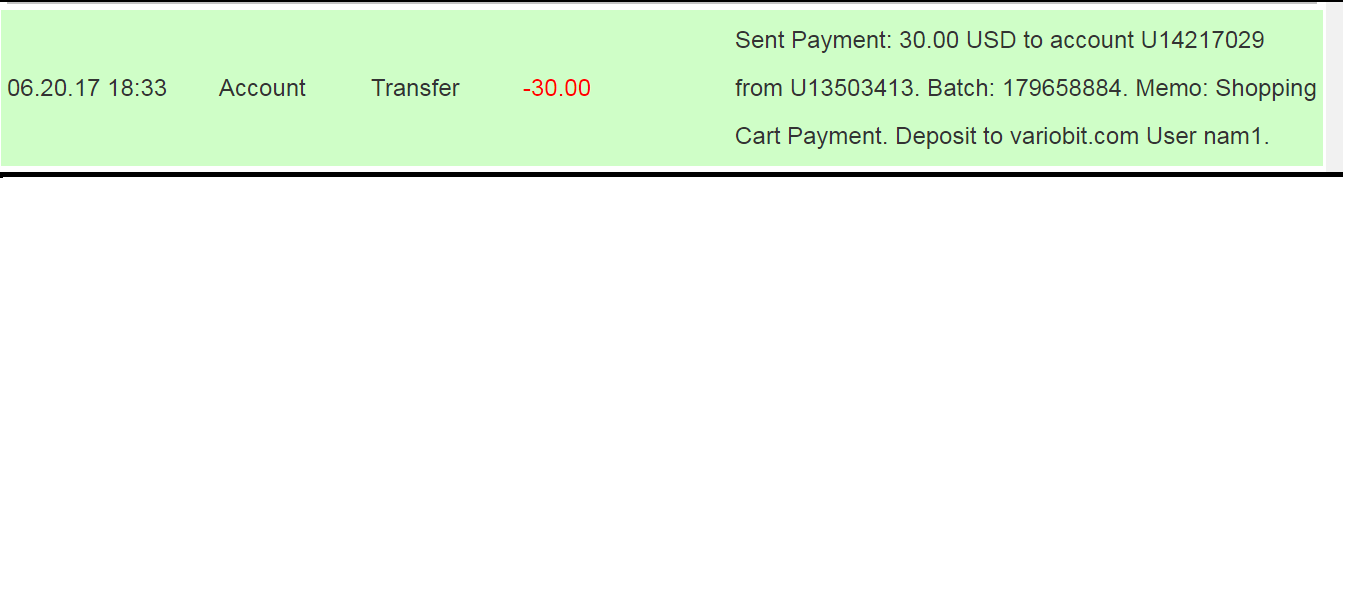Click the word 'Batch:' in the description

coord(961,88)
